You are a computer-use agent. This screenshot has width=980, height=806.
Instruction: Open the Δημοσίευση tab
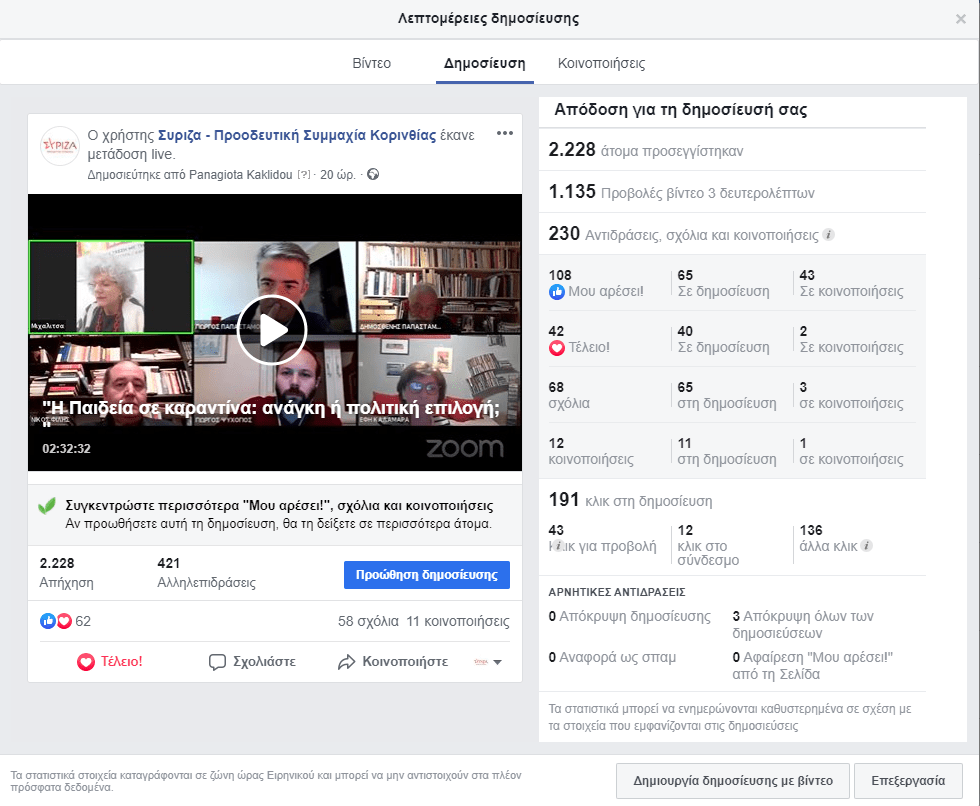pyautogui.click(x=484, y=63)
